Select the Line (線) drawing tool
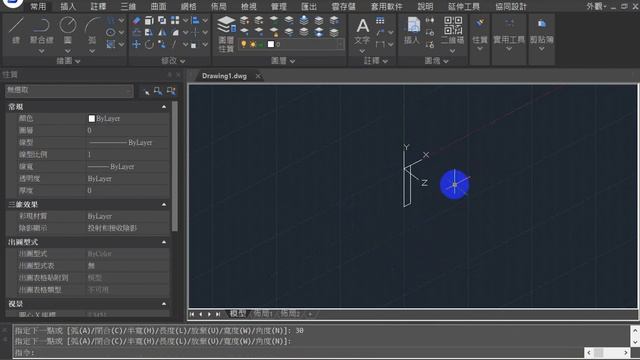 tap(16, 30)
